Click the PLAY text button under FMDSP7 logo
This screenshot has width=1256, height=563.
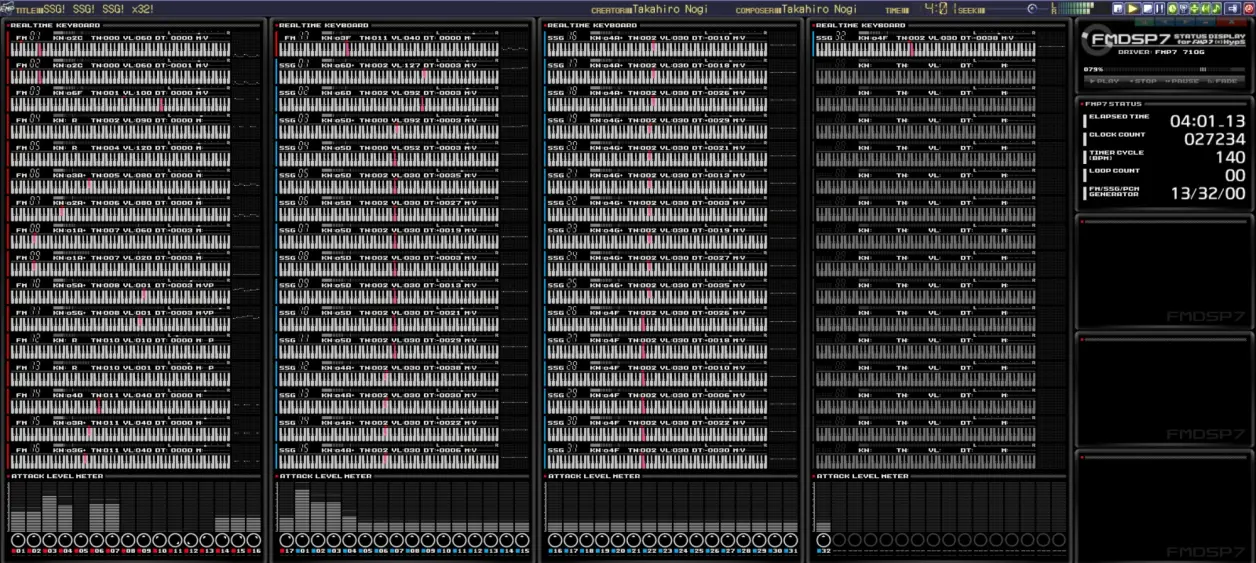pos(1105,81)
